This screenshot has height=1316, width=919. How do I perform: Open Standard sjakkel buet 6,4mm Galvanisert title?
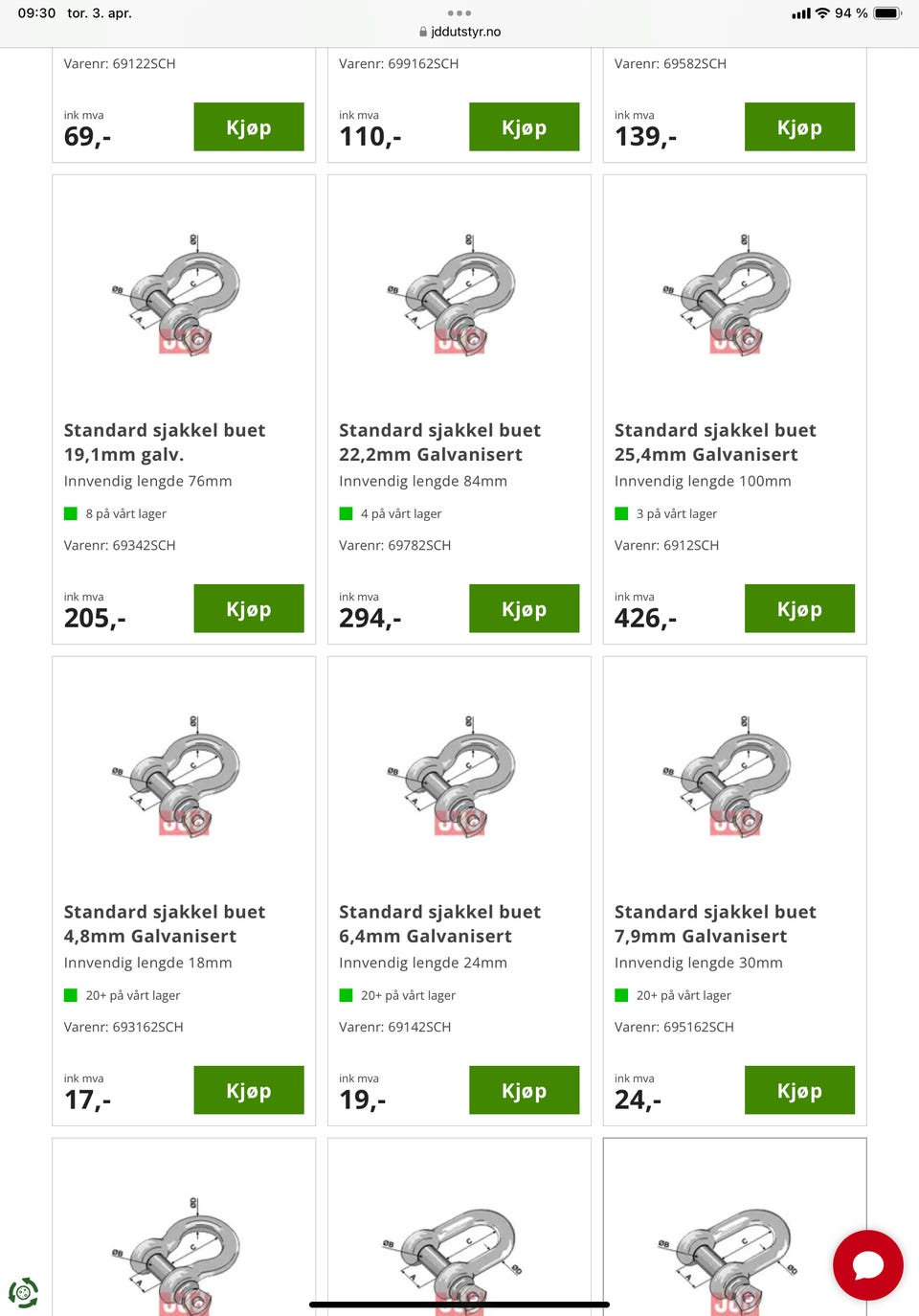[x=439, y=923]
